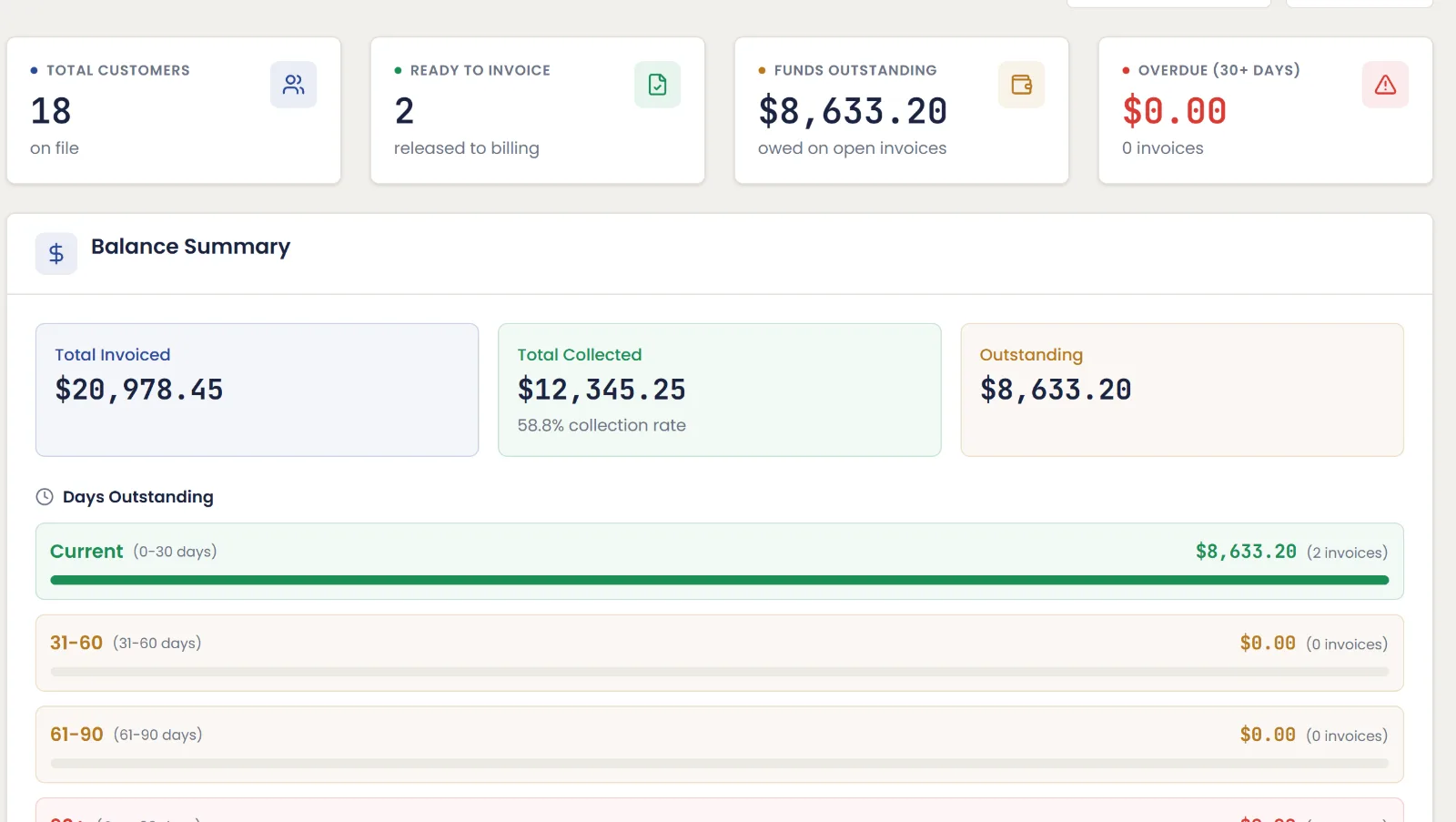Select the count "2" under Ready to Invoice

(x=405, y=111)
